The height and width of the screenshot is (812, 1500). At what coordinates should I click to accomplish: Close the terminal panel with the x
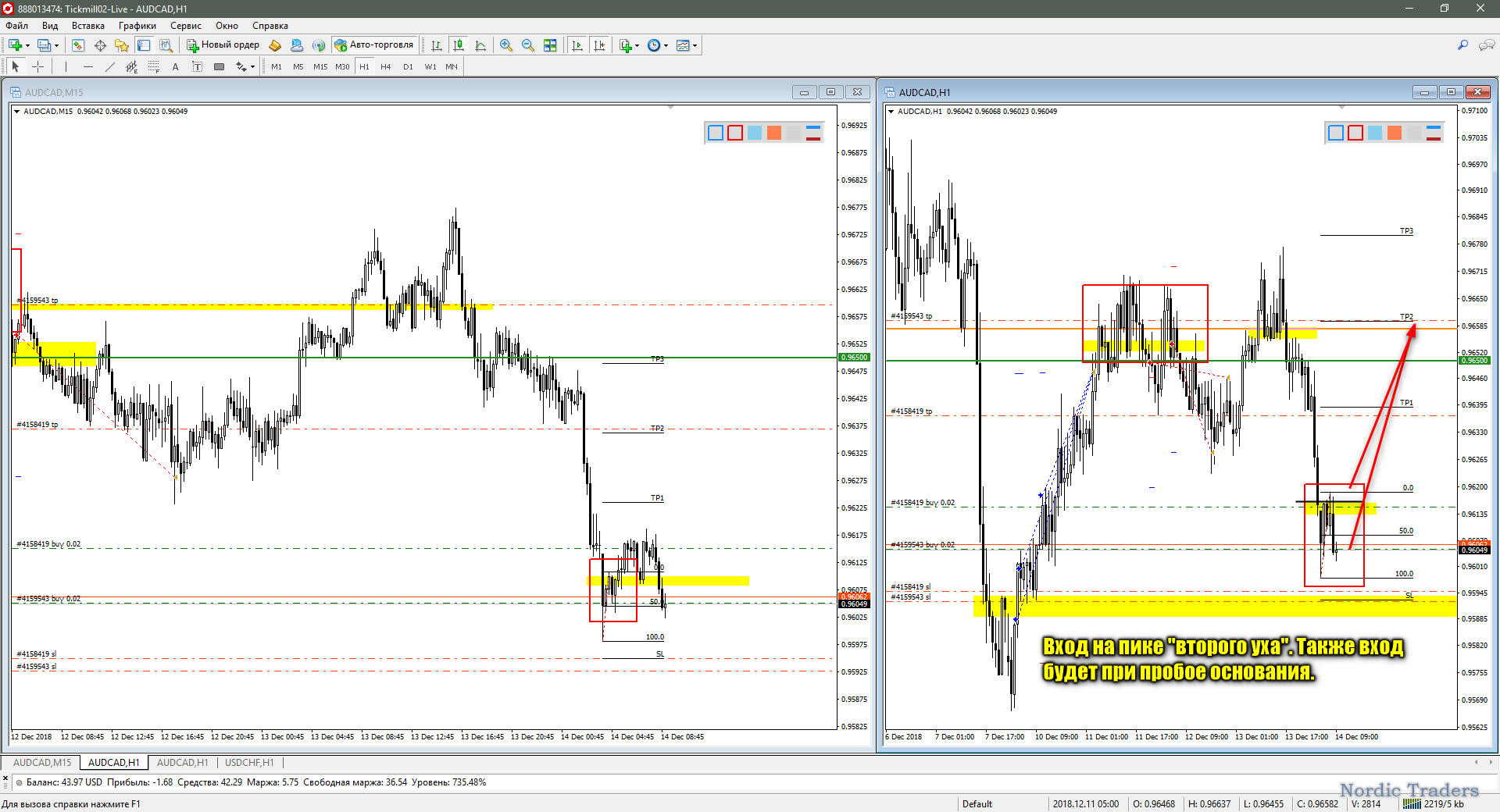(x=5, y=778)
